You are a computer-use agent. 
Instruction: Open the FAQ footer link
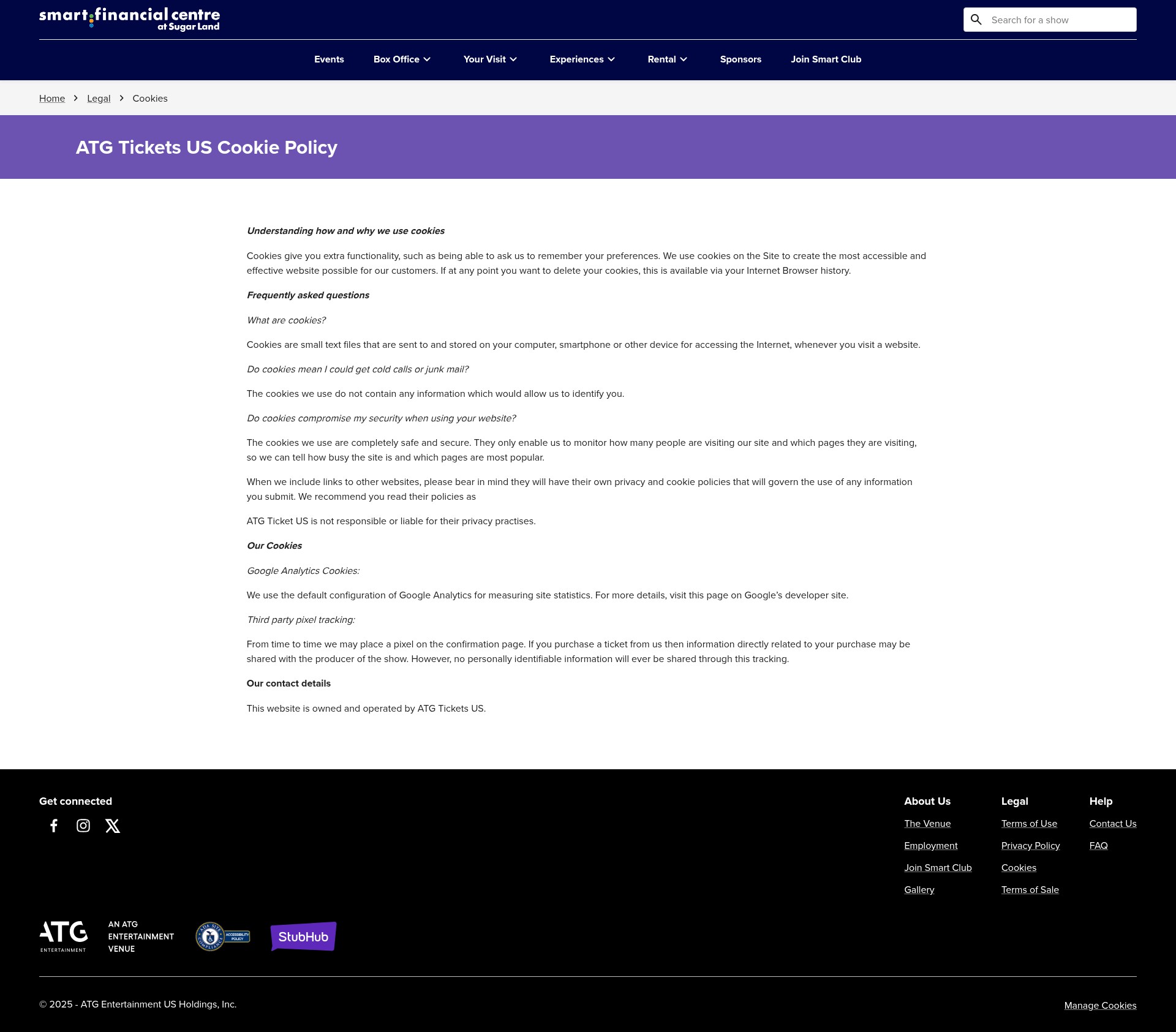point(1099,846)
